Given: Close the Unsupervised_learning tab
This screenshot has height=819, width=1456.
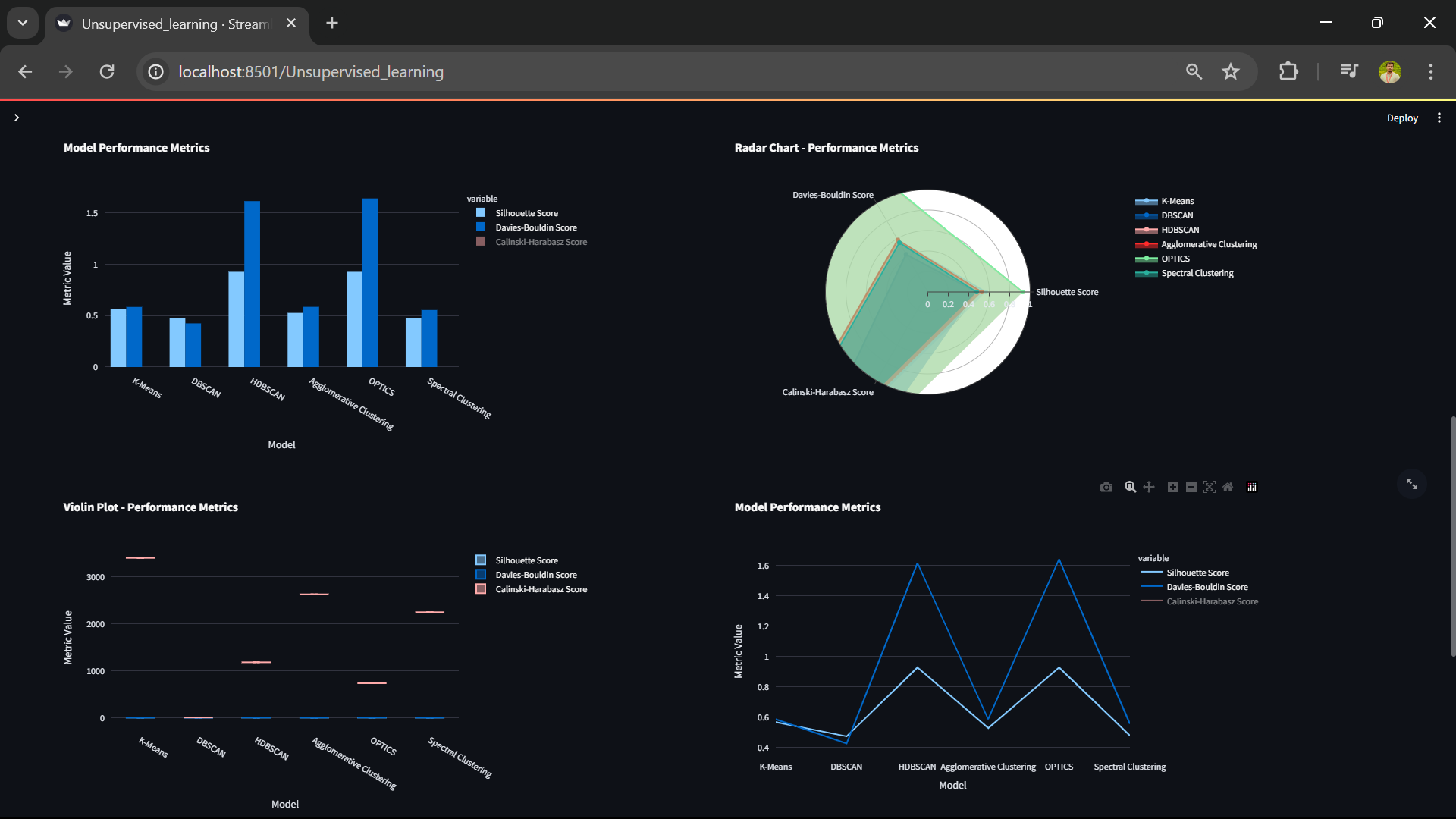Looking at the screenshot, I should click(x=291, y=24).
